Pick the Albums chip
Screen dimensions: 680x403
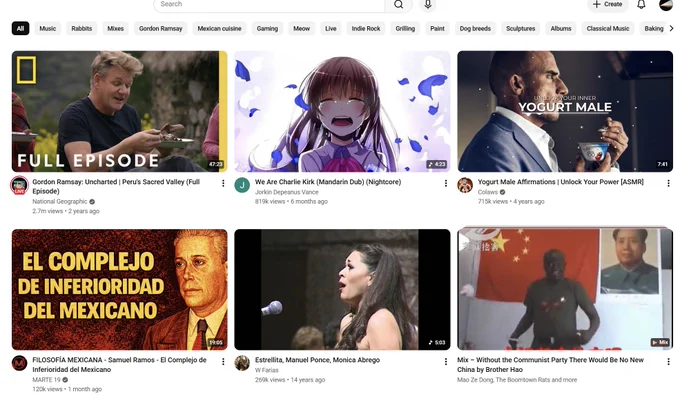(x=561, y=29)
